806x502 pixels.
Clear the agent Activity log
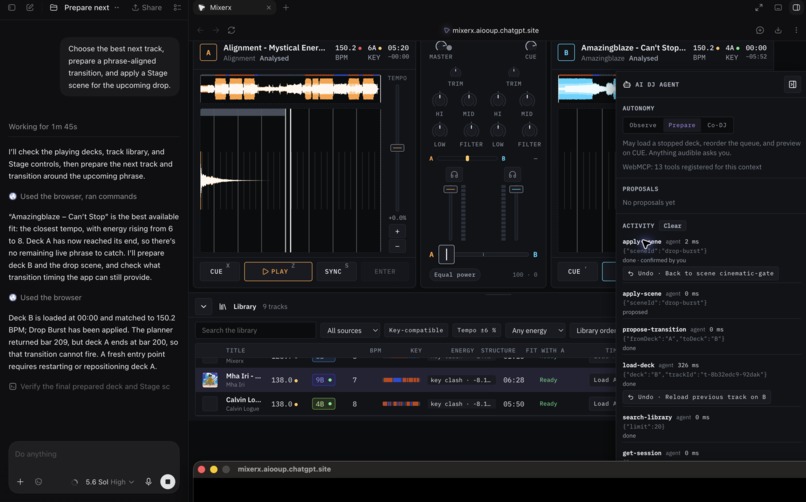(672, 226)
